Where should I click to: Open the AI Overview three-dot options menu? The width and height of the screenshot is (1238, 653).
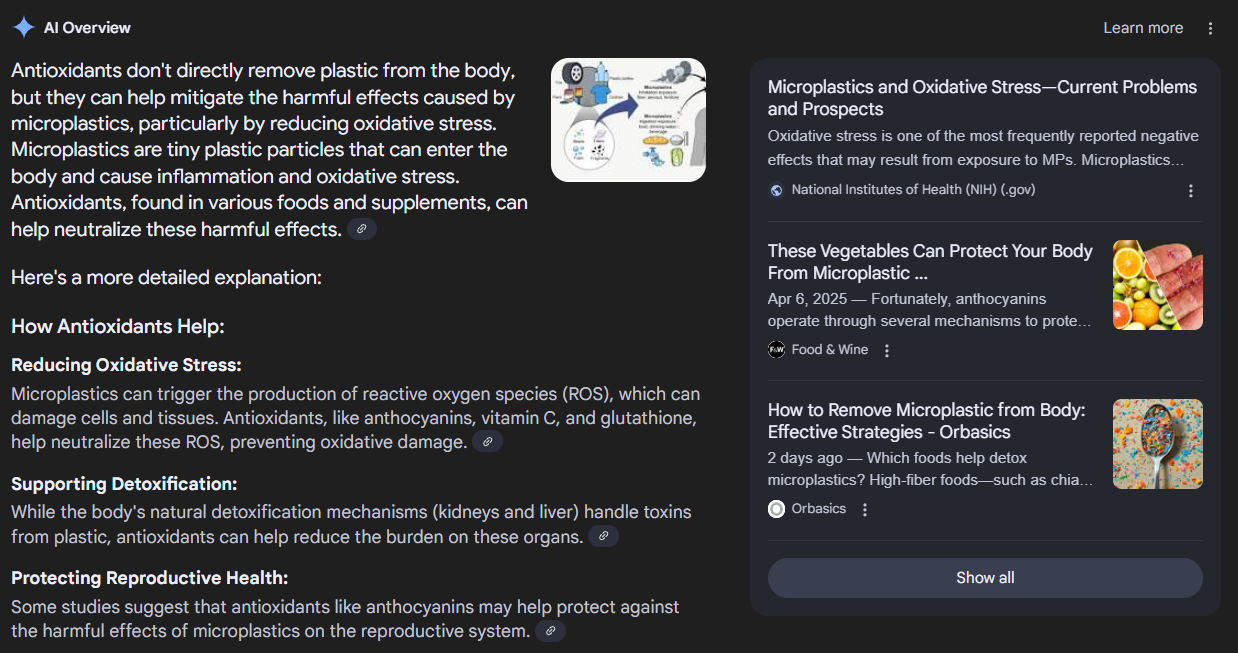1210,28
